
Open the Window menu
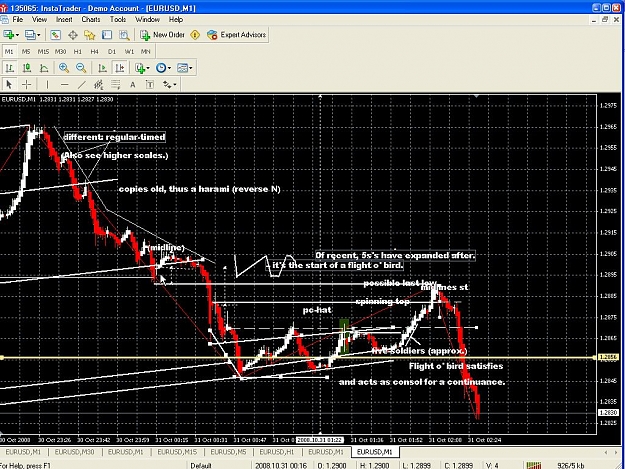point(147,20)
